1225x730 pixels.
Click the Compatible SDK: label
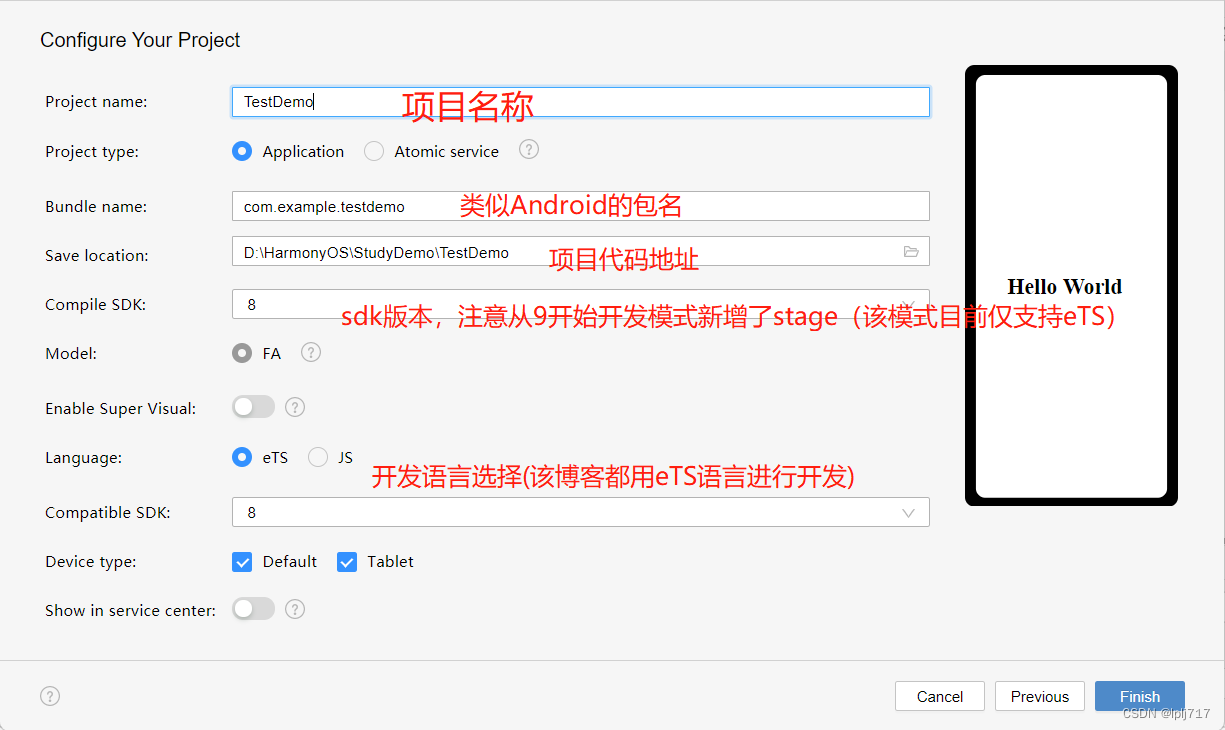[x=108, y=512]
